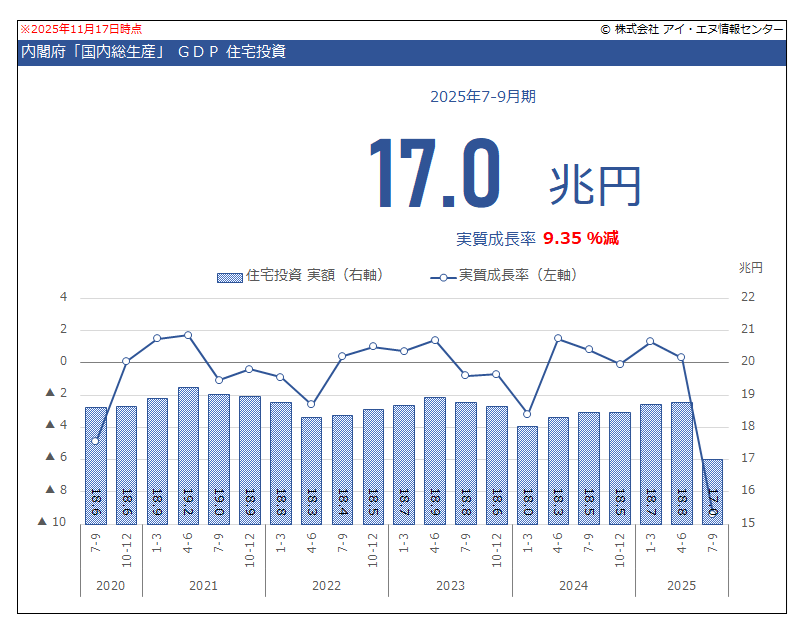Click the first bar, 2020 7-9 at 18.6
Viewport: 804px width, 634px height.
pos(96,465)
